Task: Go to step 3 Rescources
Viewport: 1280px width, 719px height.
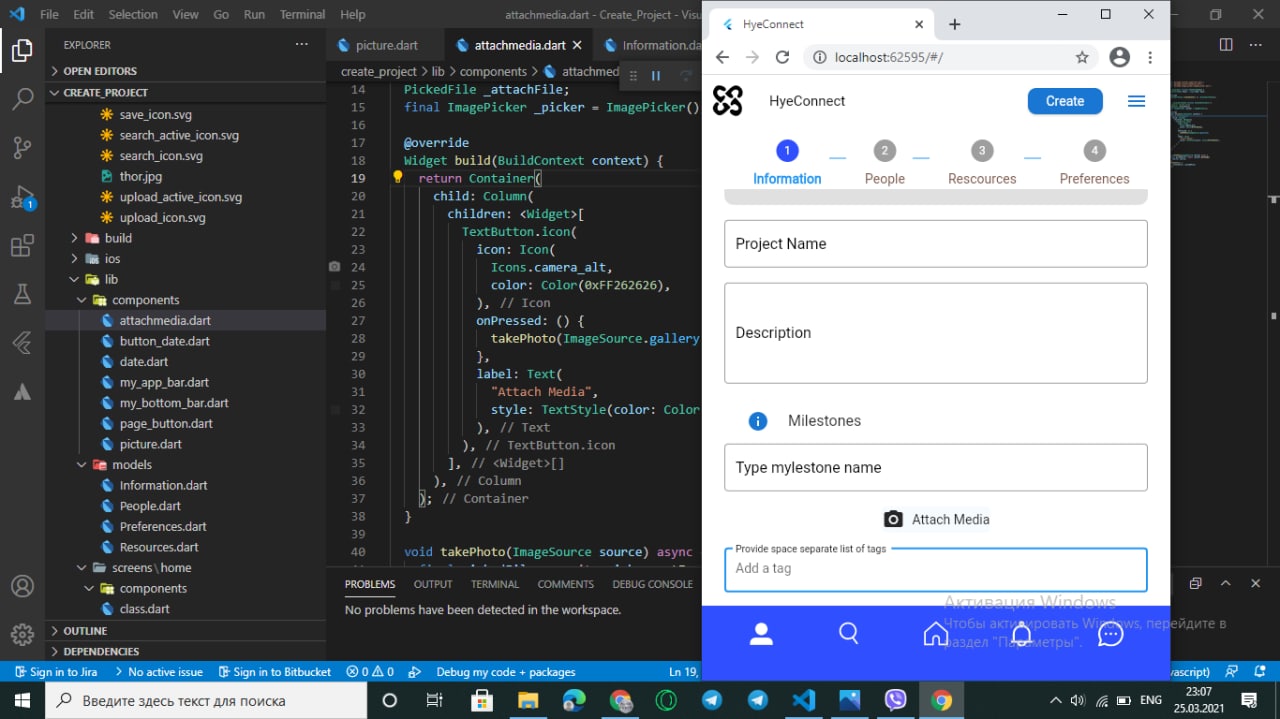Action: (982, 164)
